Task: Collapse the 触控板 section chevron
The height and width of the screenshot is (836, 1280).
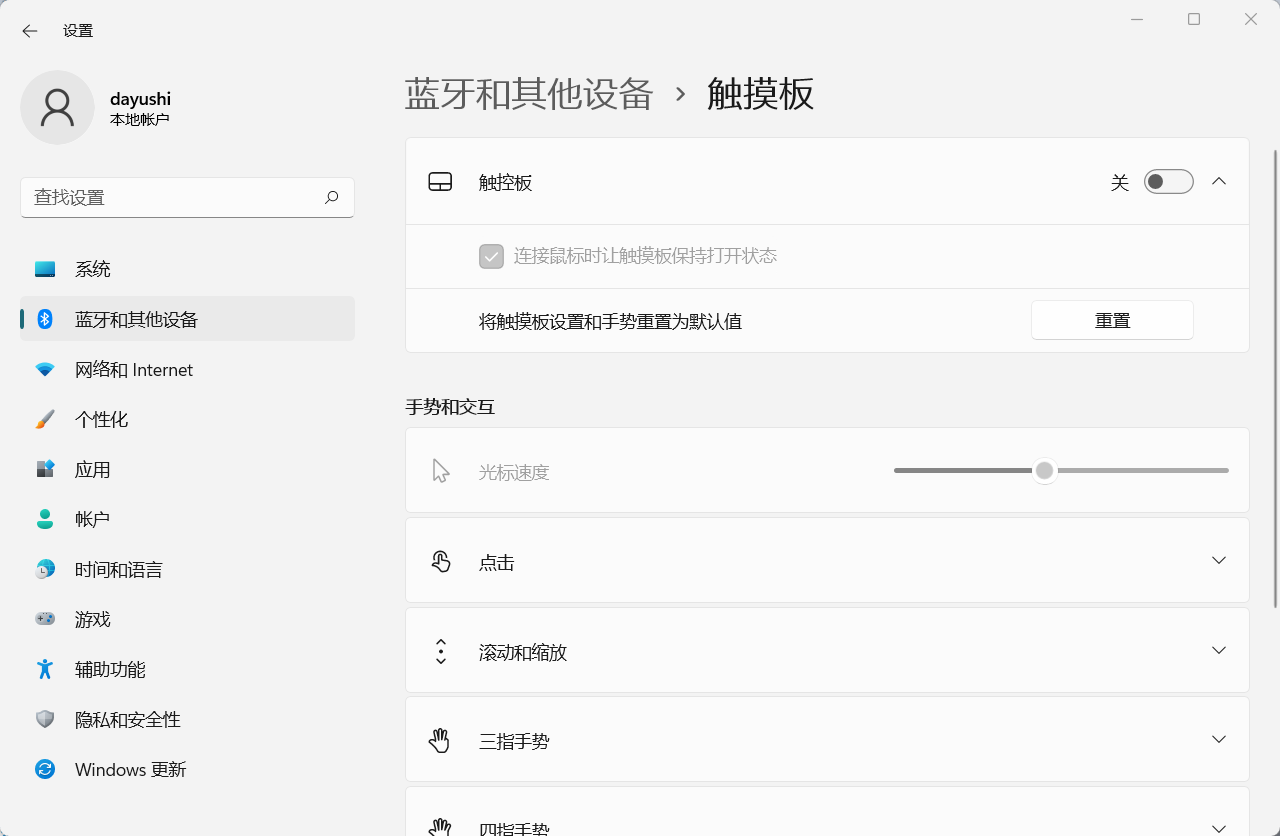Action: point(1218,182)
